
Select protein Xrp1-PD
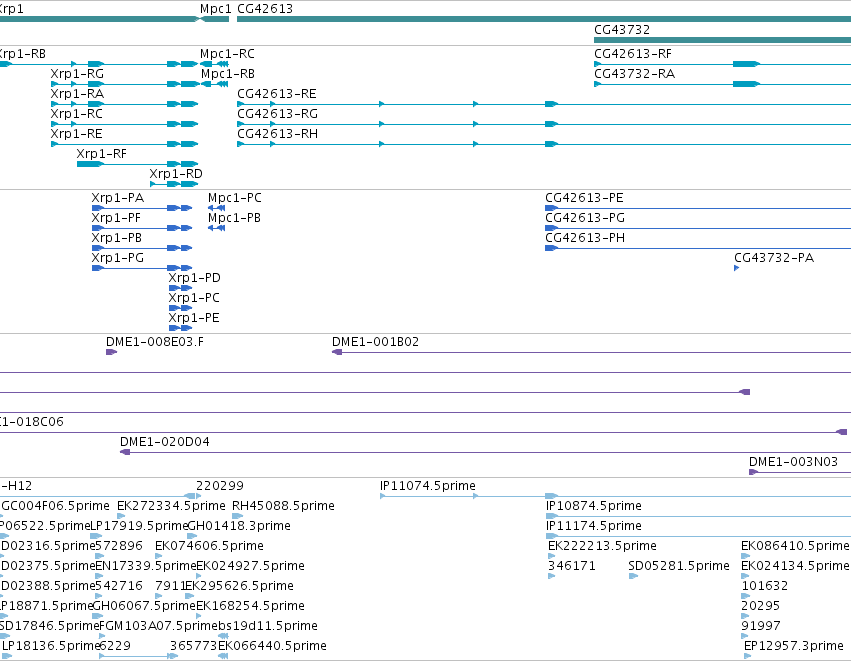pos(194,278)
